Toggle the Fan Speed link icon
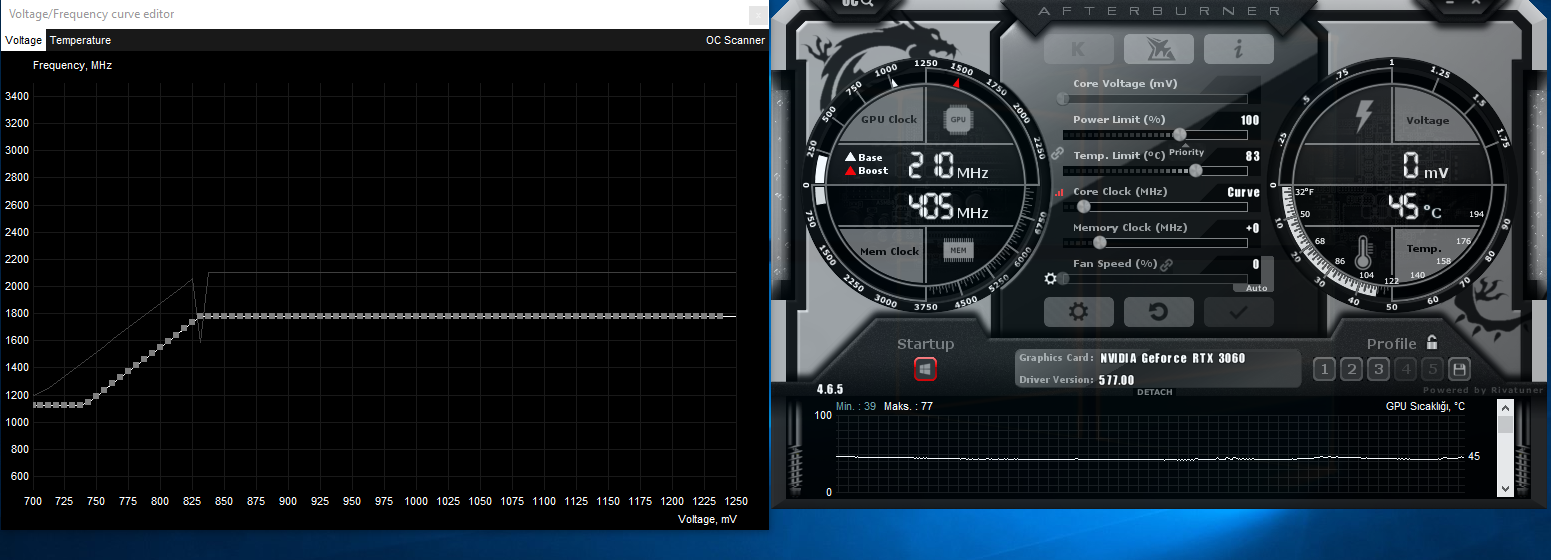Screen dimensions: 1551x560 pyautogui.click(x=1165, y=264)
